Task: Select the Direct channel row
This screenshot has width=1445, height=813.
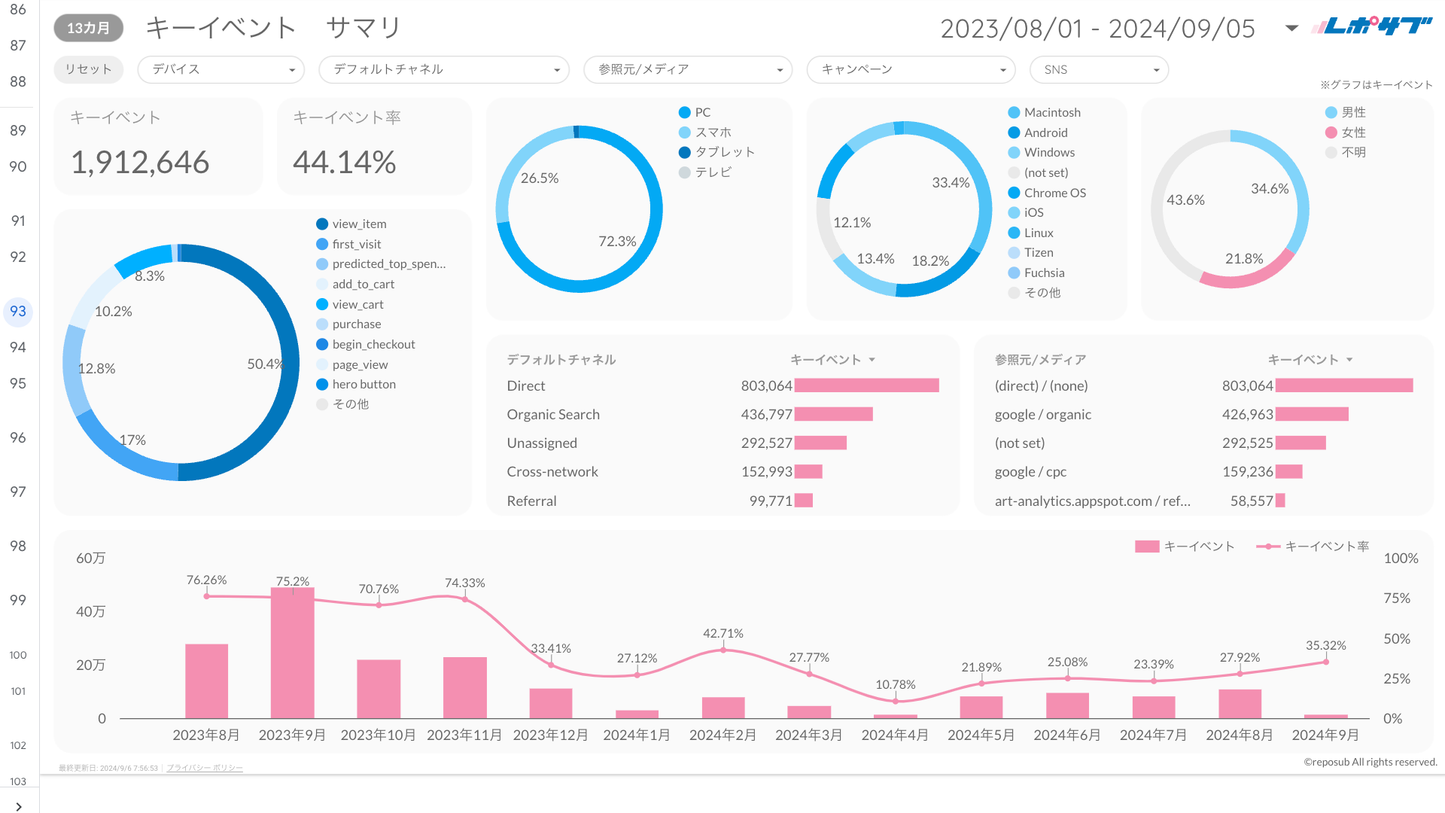Action: pos(526,386)
